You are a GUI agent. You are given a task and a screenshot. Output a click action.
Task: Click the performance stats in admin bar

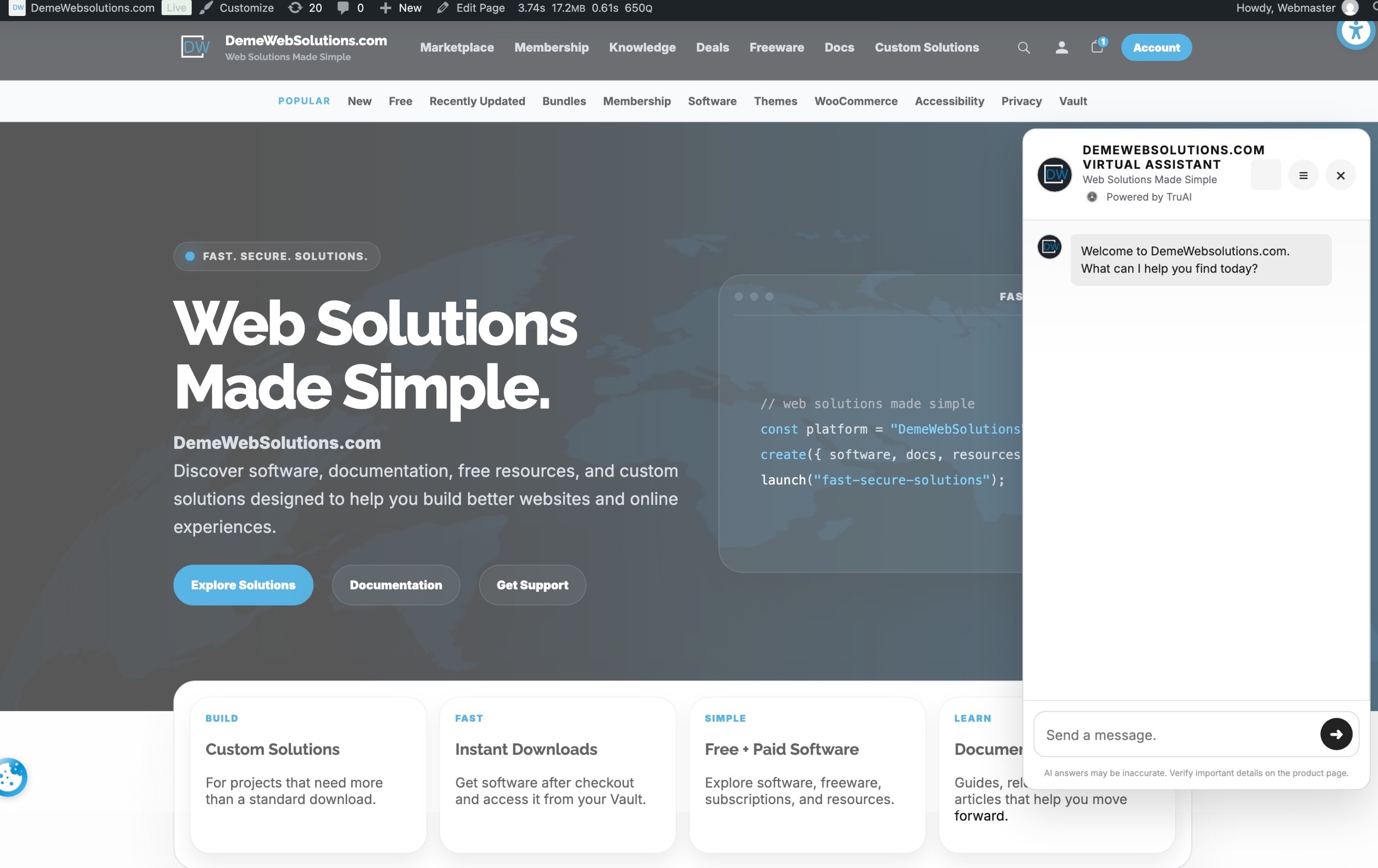click(x=585, y=8)
